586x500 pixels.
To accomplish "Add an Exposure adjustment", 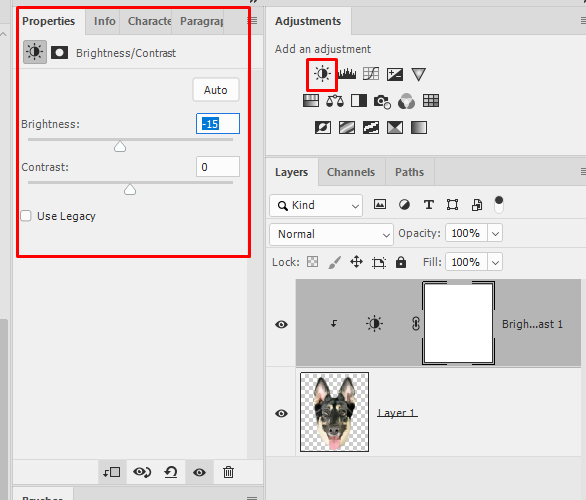I will (395, 74).
